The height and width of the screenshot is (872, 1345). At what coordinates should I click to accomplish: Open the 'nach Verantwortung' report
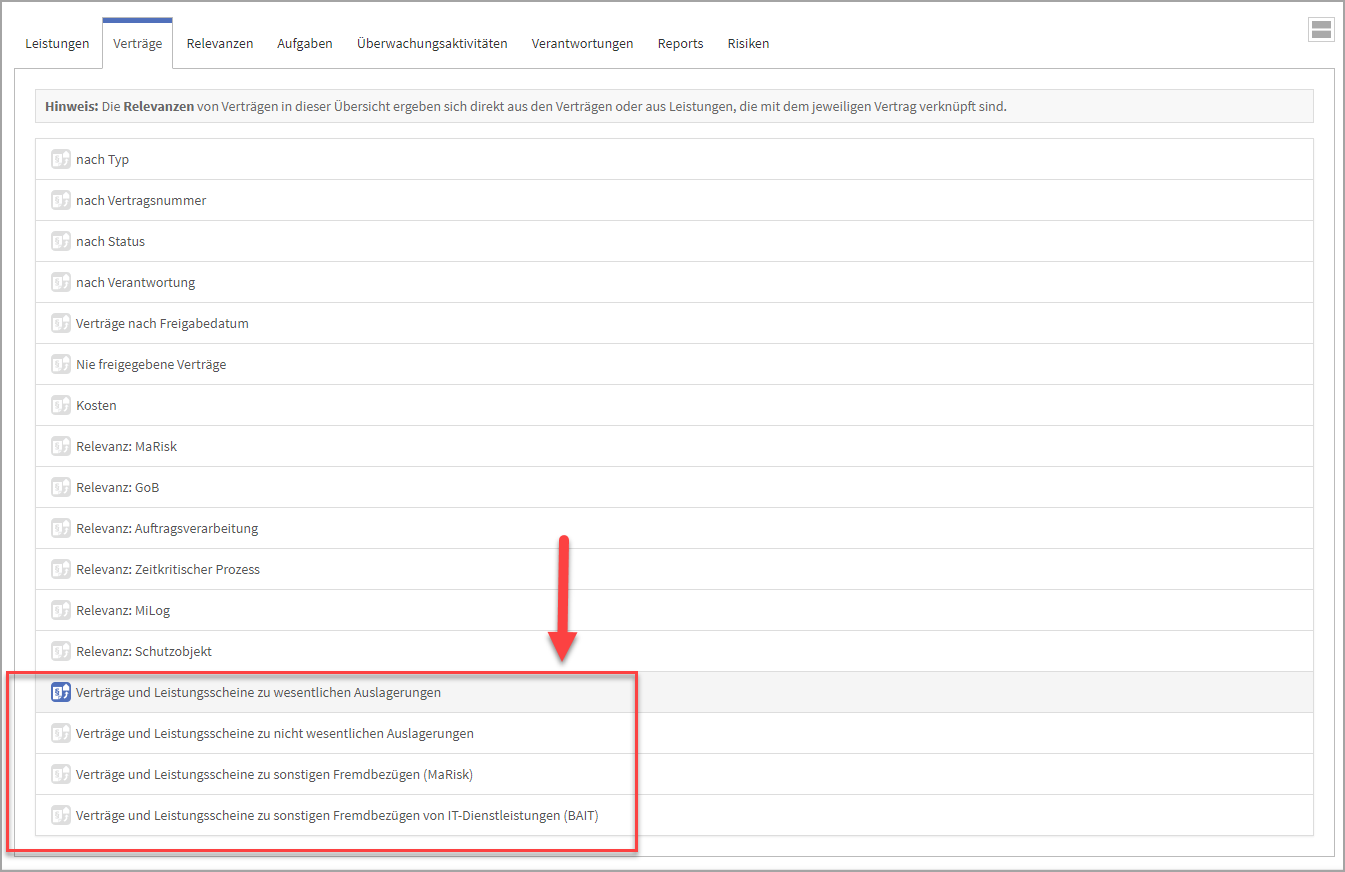pyautogui.click(x=135, y=282)
